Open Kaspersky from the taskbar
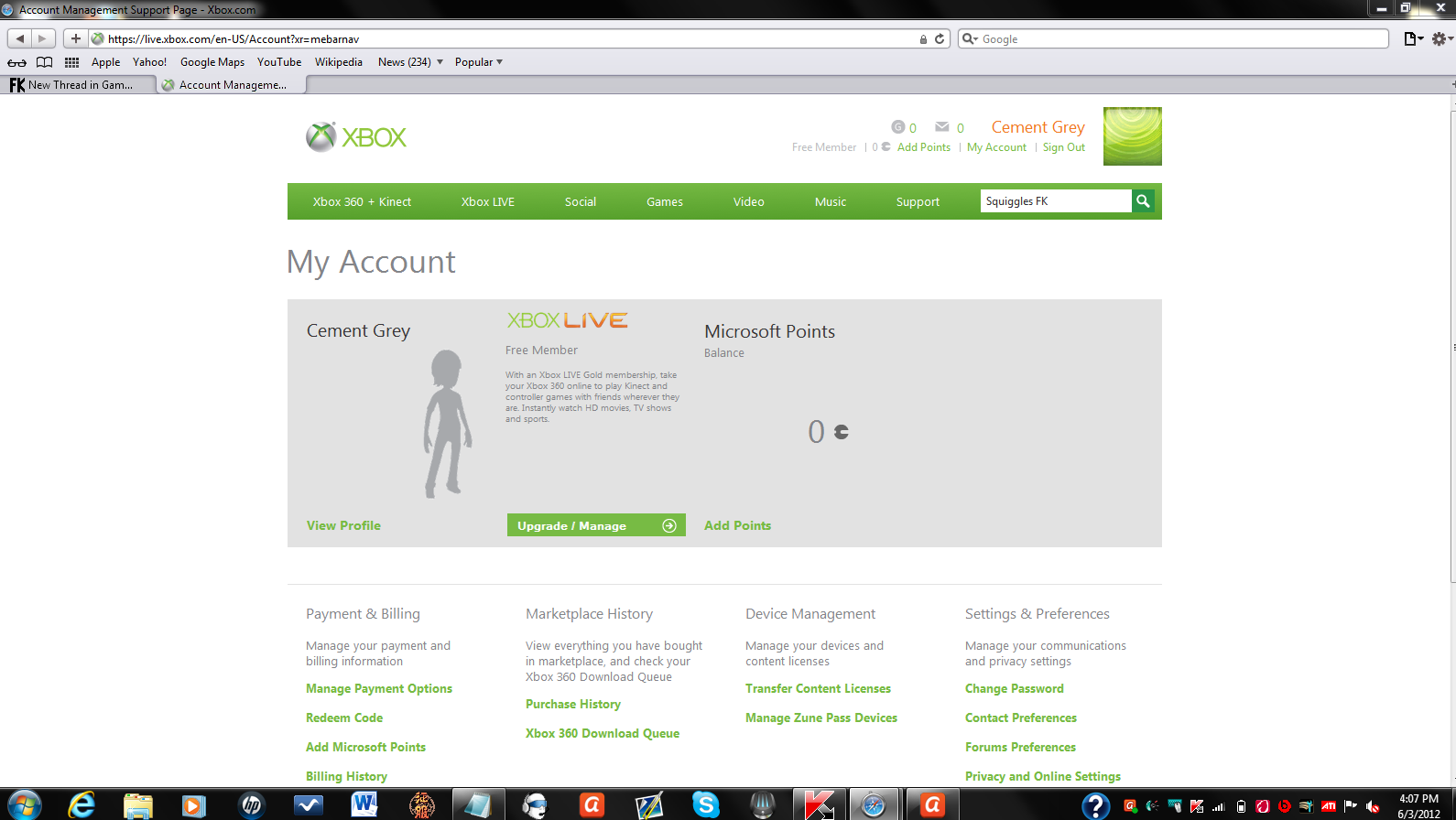 tap(819, 804)
